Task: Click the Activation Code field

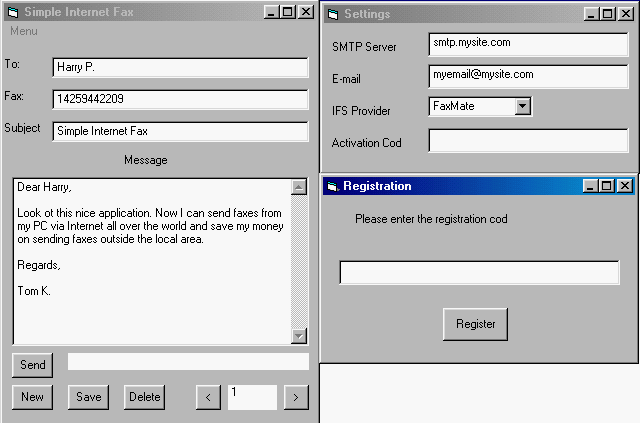Action: 529,140
